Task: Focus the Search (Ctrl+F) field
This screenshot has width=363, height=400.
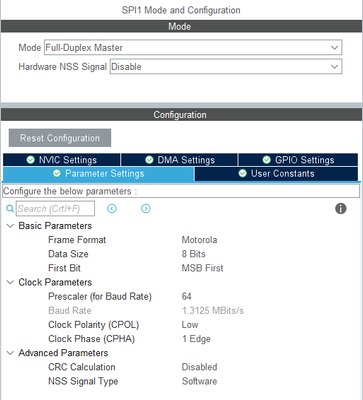Action: click(55, 209)
